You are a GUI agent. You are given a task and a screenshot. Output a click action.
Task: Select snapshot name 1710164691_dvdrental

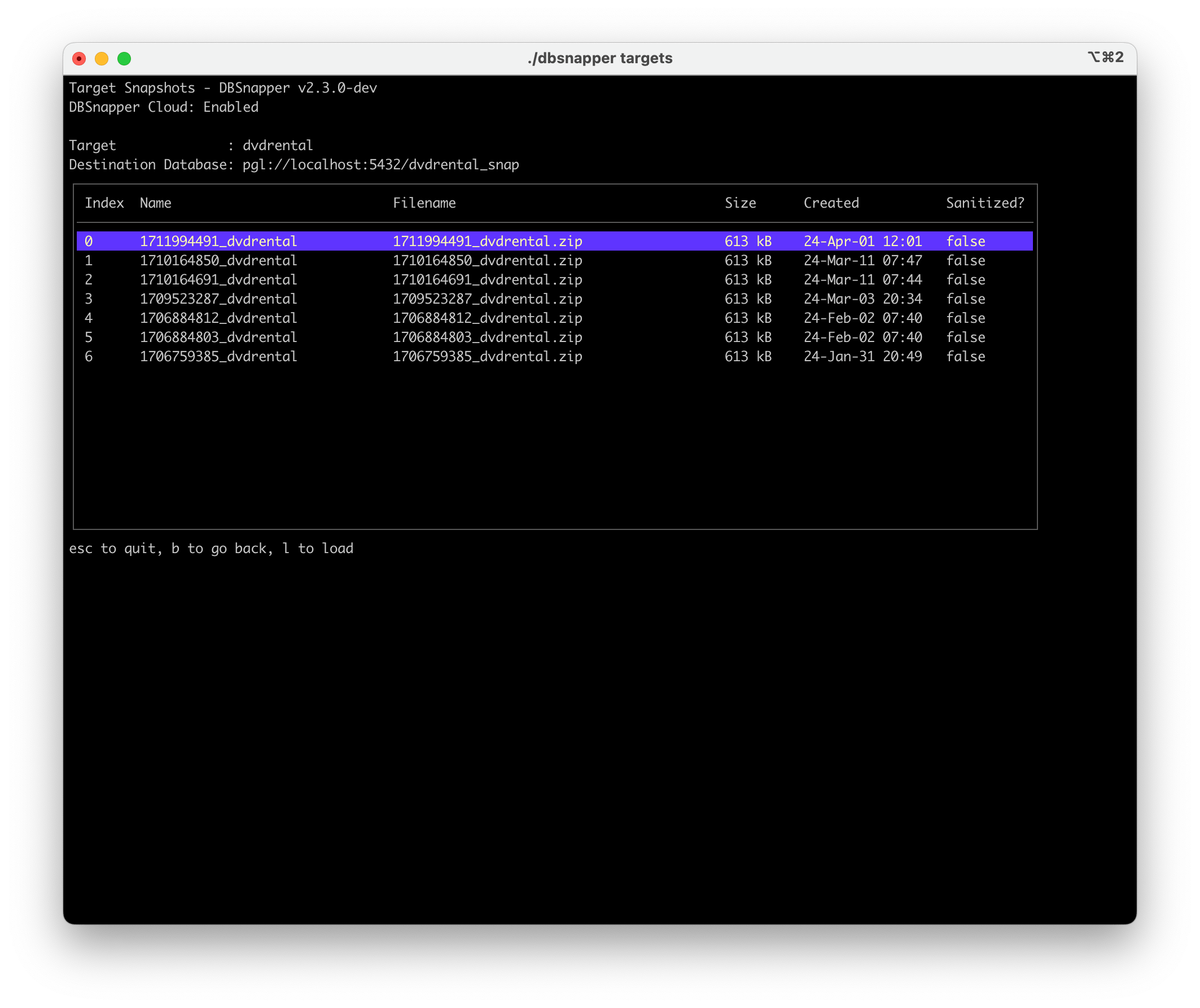218,279
